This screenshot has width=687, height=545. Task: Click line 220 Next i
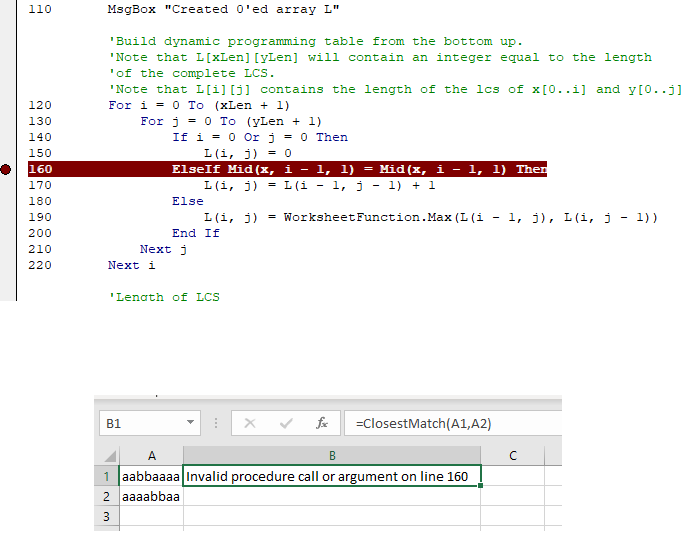click(131, 265)
